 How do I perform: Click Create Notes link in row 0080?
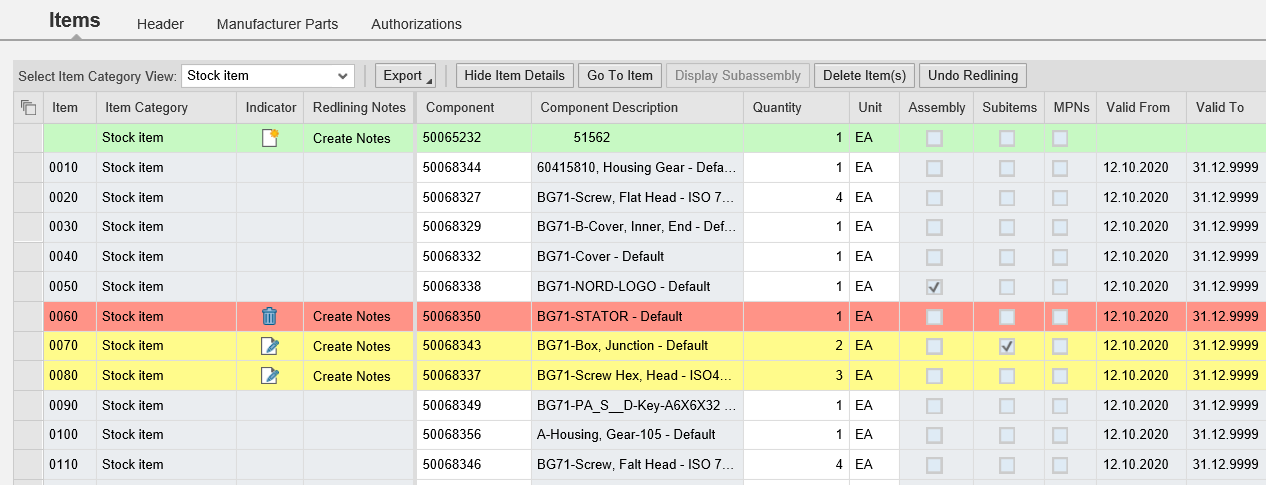[352, 376]
